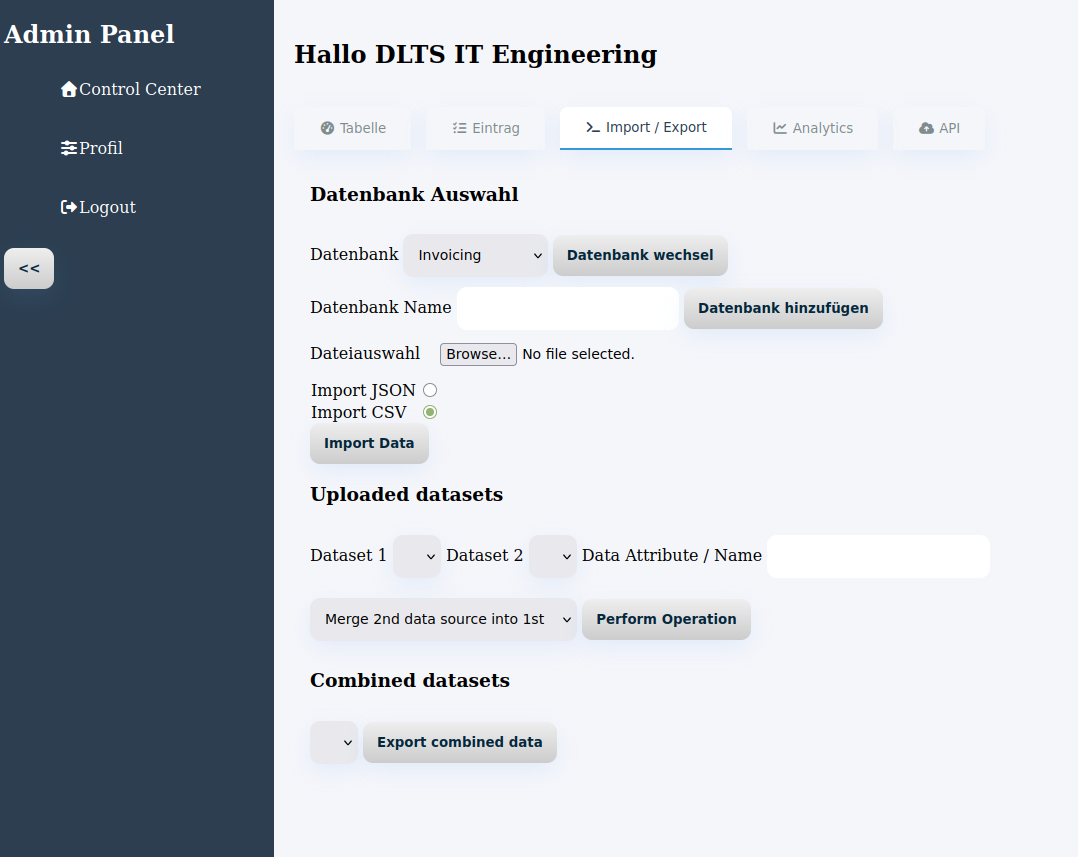Click the terminal icon on Import / Export
This screenshot has width=1078, height=857.
(x=593, y=127)
